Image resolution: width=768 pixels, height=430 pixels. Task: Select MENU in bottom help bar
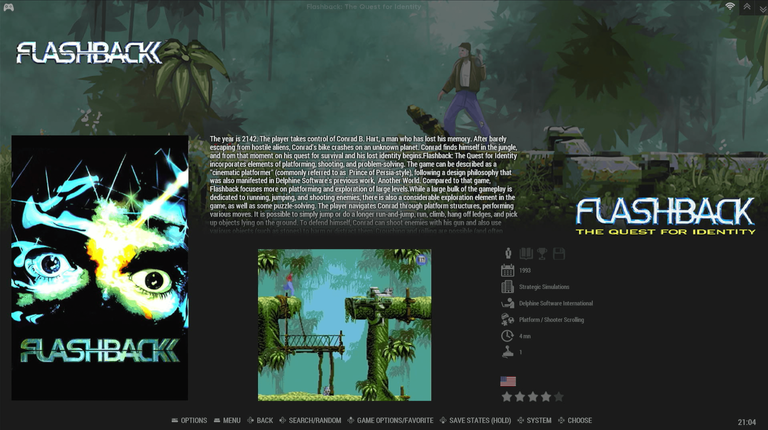[232, 420]
